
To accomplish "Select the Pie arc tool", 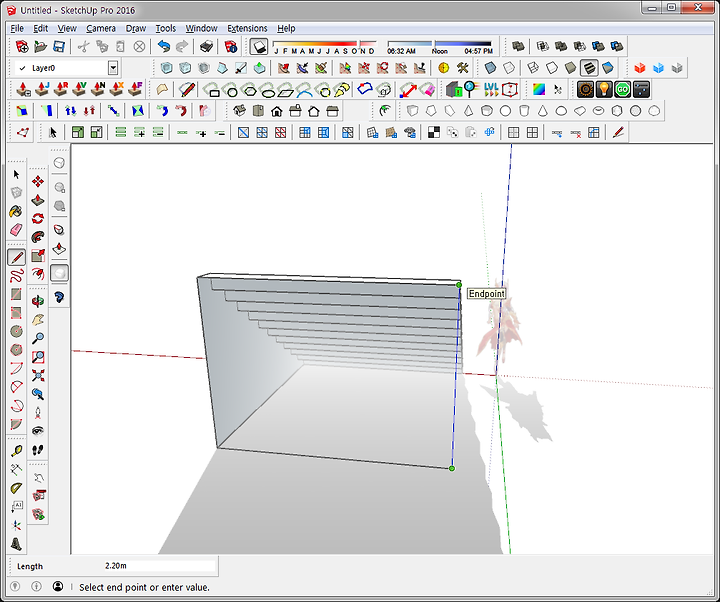I will pyautogui.click(x=17, y=423).
